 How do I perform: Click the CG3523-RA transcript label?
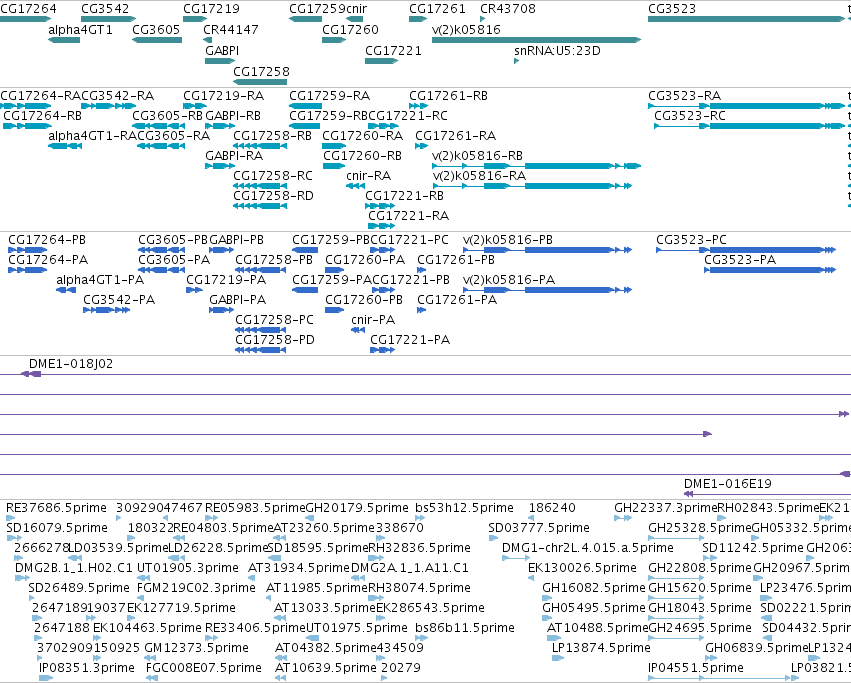pyautogui.click(x=684, y=96)
